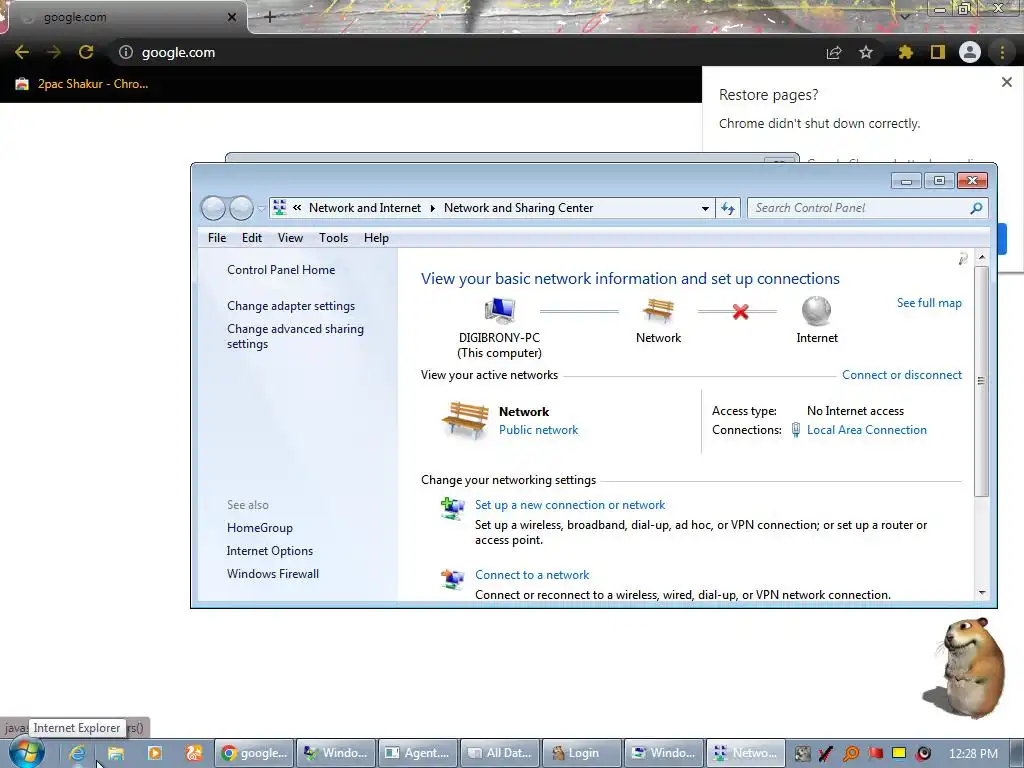Image resolution: width=1024 pixels, height=768 pixels.
Task: Click the Control Panel refresh button
Action: [x=728, y=208]
